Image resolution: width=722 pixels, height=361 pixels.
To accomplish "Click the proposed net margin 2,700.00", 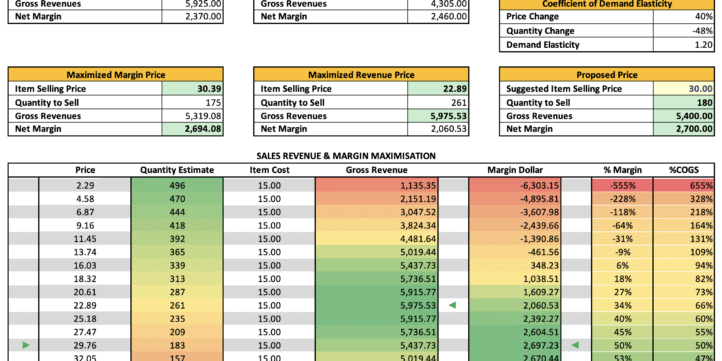I will 684,129.
